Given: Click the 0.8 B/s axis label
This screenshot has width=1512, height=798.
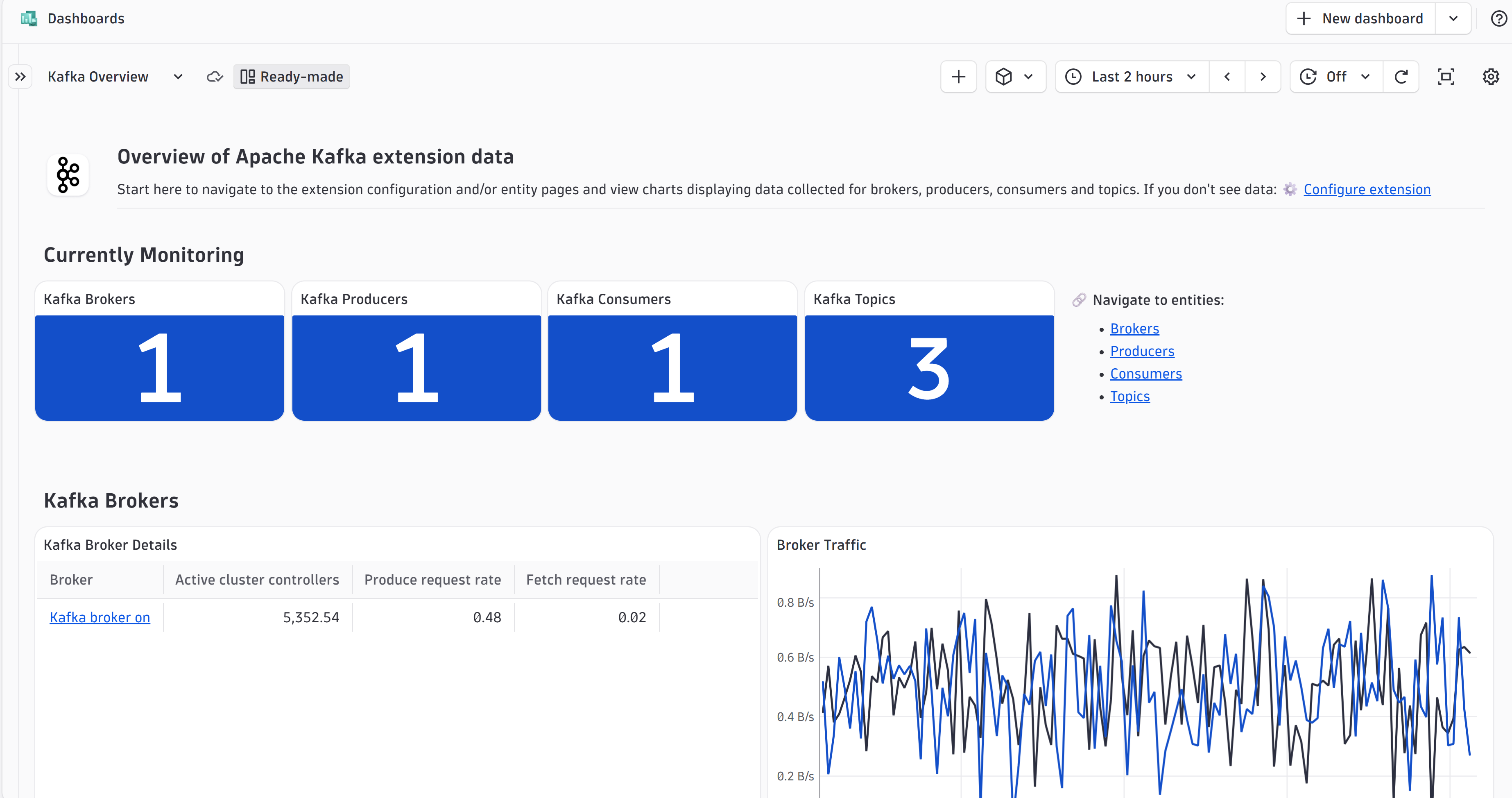Looking at the screenshot, I should [795, 603].
